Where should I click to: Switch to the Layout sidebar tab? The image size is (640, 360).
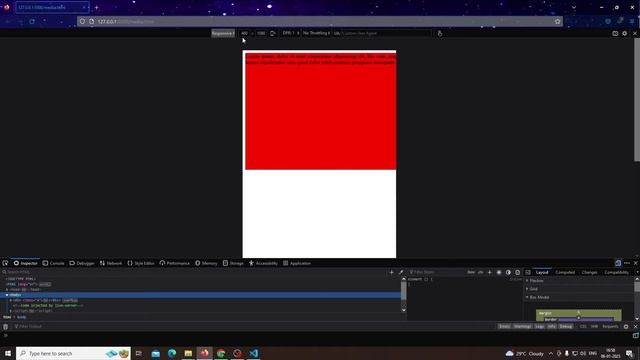pos(542,272)
